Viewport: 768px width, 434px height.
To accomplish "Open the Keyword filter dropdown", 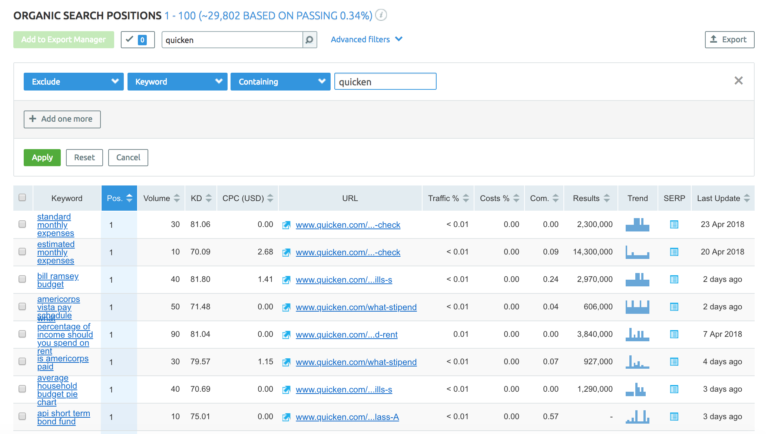I will tap(177, 81).
